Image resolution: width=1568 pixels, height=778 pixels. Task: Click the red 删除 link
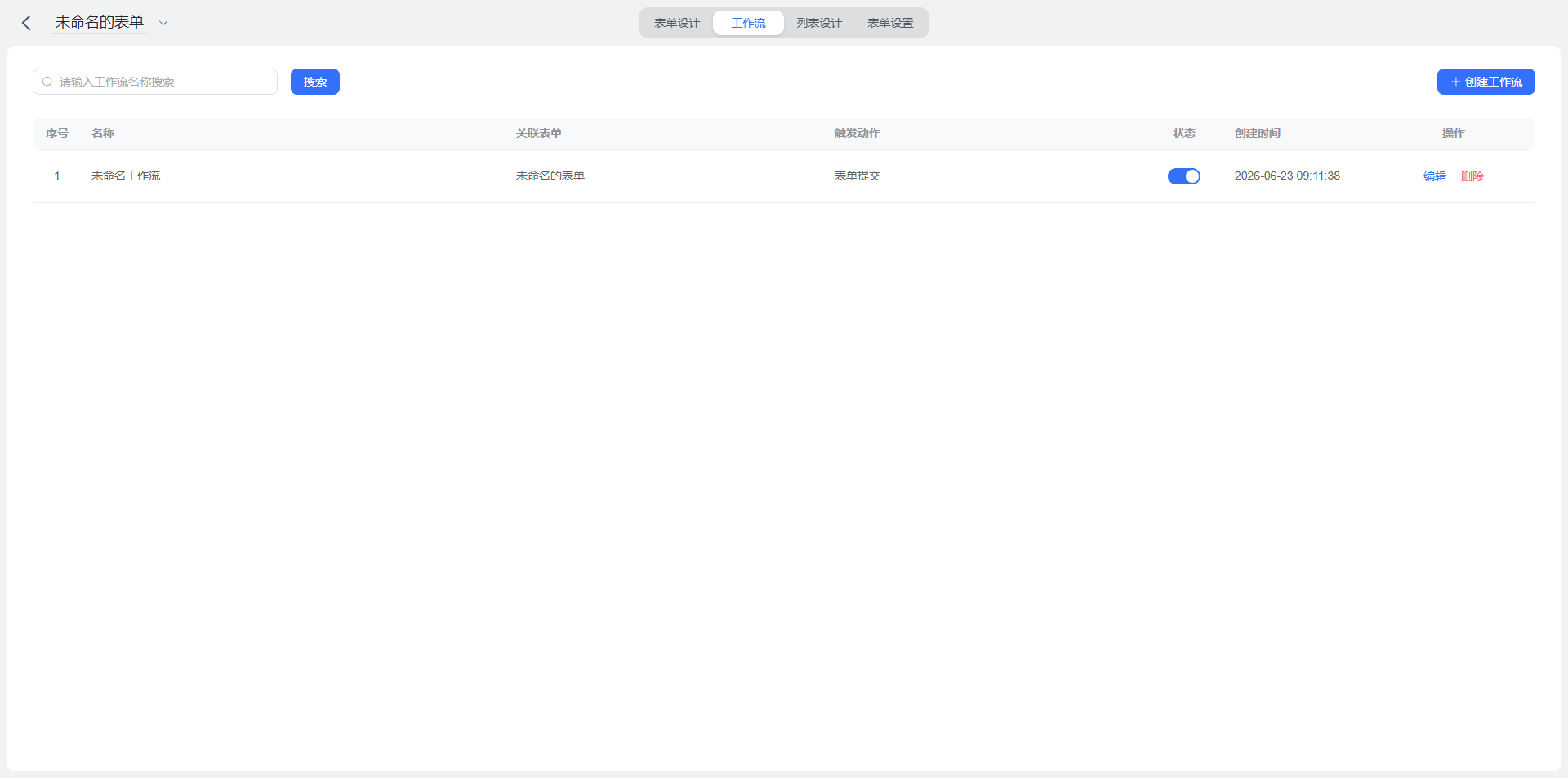pyautogui.click(x=1472, y=176)
